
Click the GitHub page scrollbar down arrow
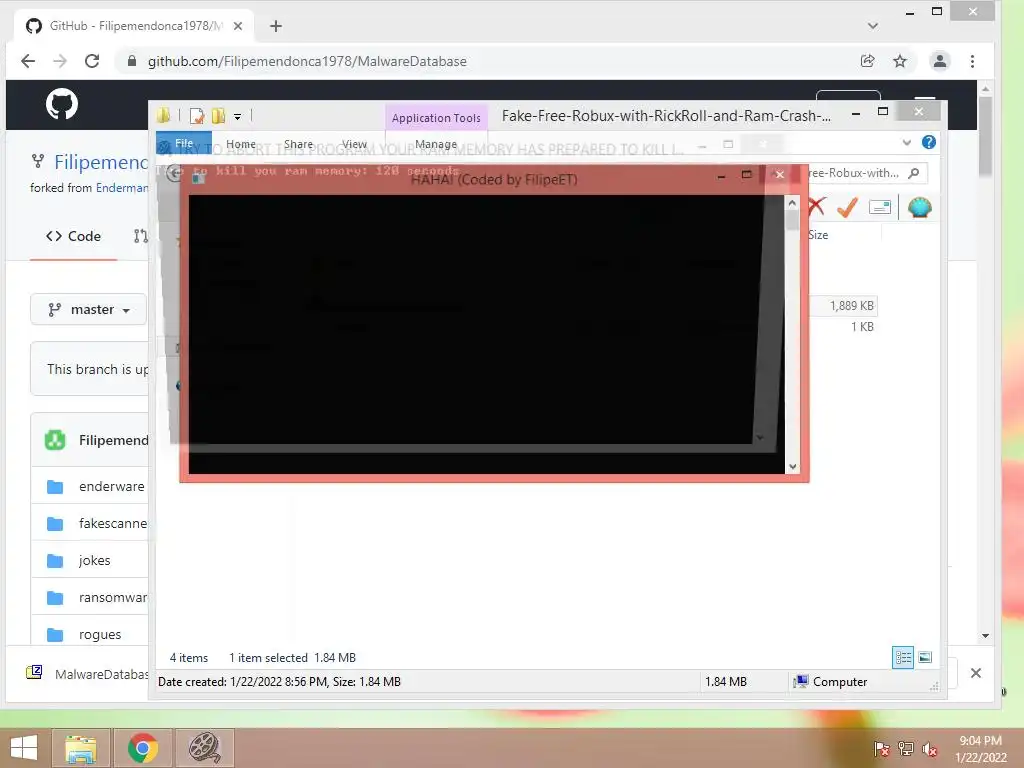coord(985,635)
